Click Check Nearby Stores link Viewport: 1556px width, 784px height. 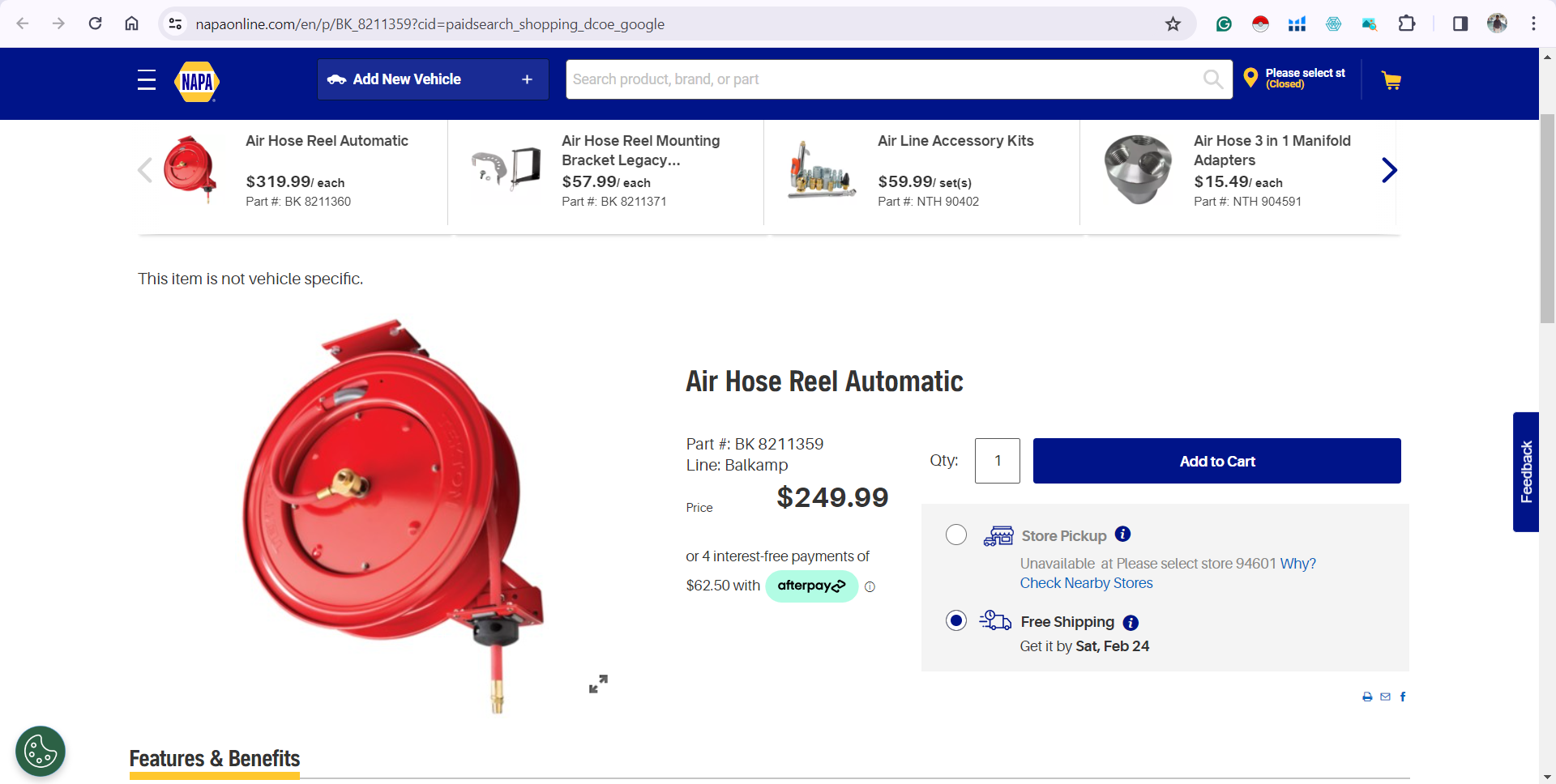[1086, 583]
